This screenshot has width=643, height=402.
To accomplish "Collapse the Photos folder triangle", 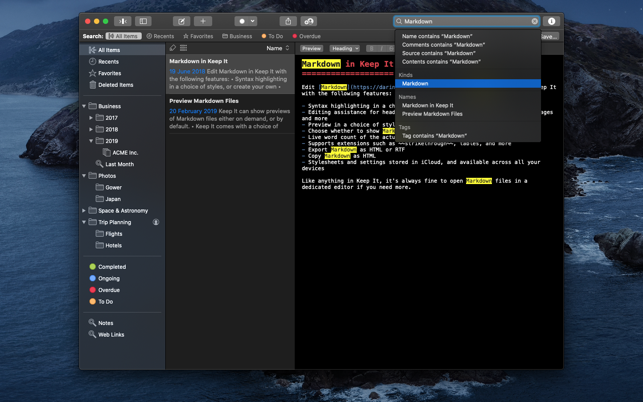I will click(84, 176).
